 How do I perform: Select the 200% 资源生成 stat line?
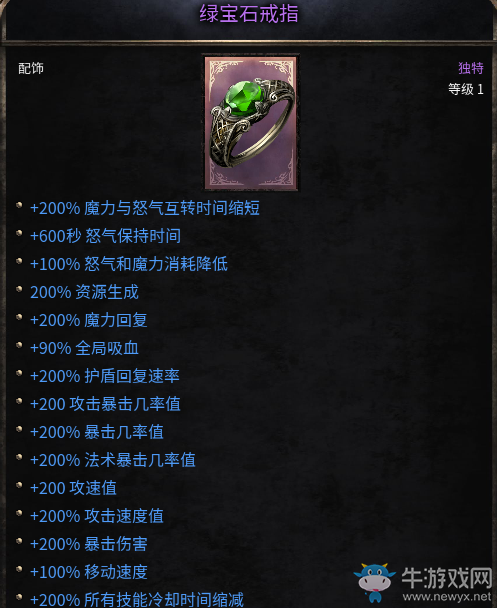pos(84,292)
